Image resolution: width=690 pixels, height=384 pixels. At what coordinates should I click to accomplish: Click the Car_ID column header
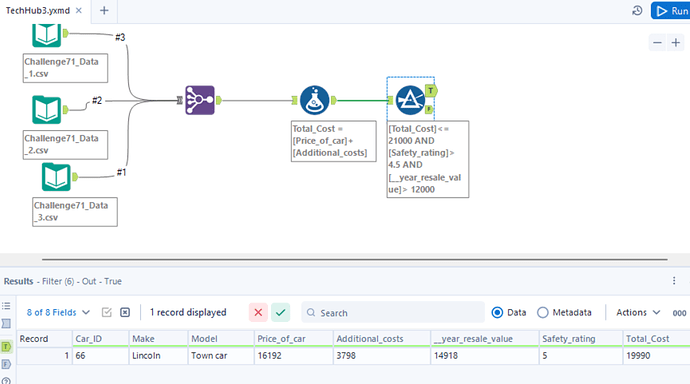[100, 339]
